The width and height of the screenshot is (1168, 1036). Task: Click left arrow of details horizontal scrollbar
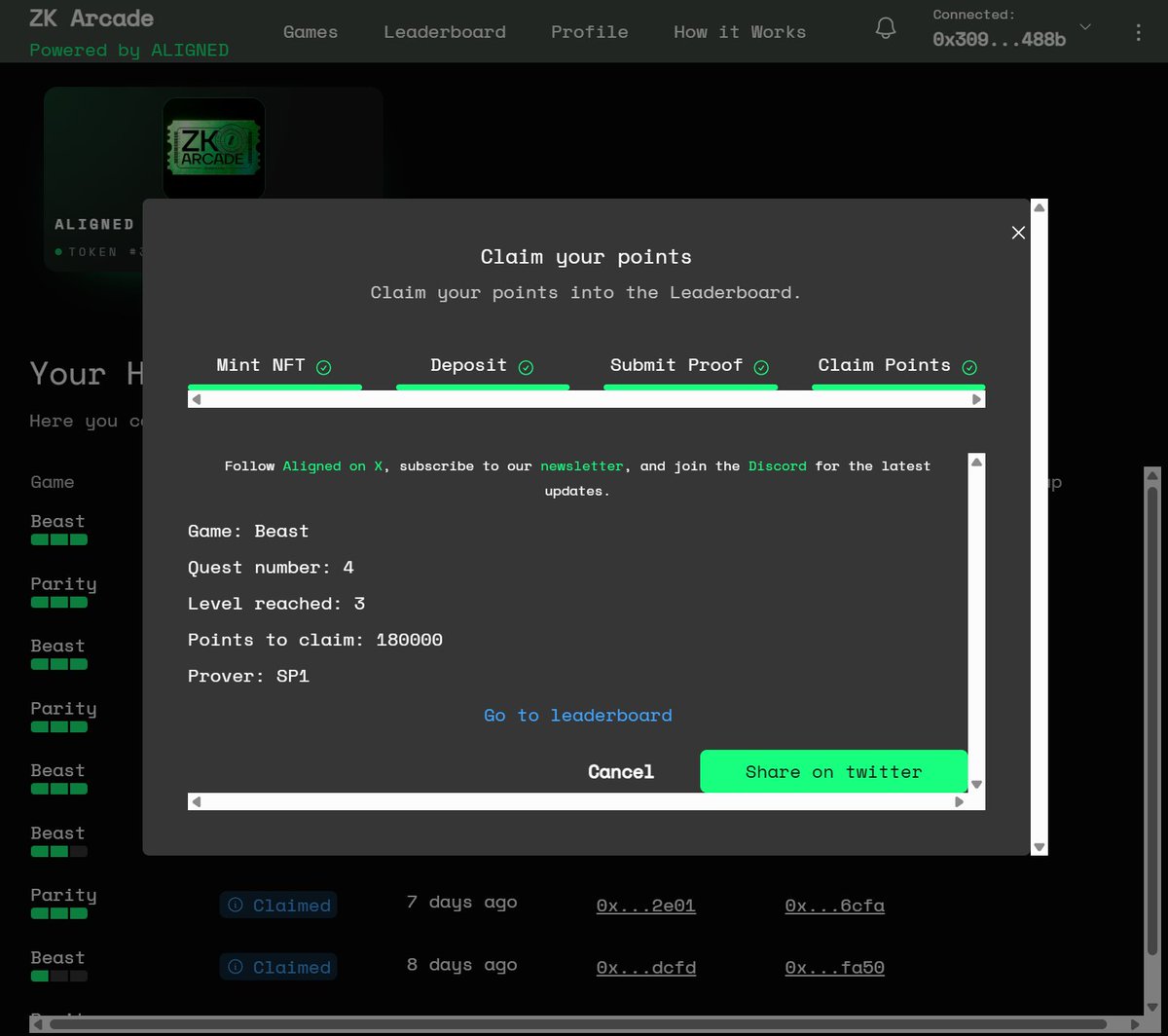[196, 801]
